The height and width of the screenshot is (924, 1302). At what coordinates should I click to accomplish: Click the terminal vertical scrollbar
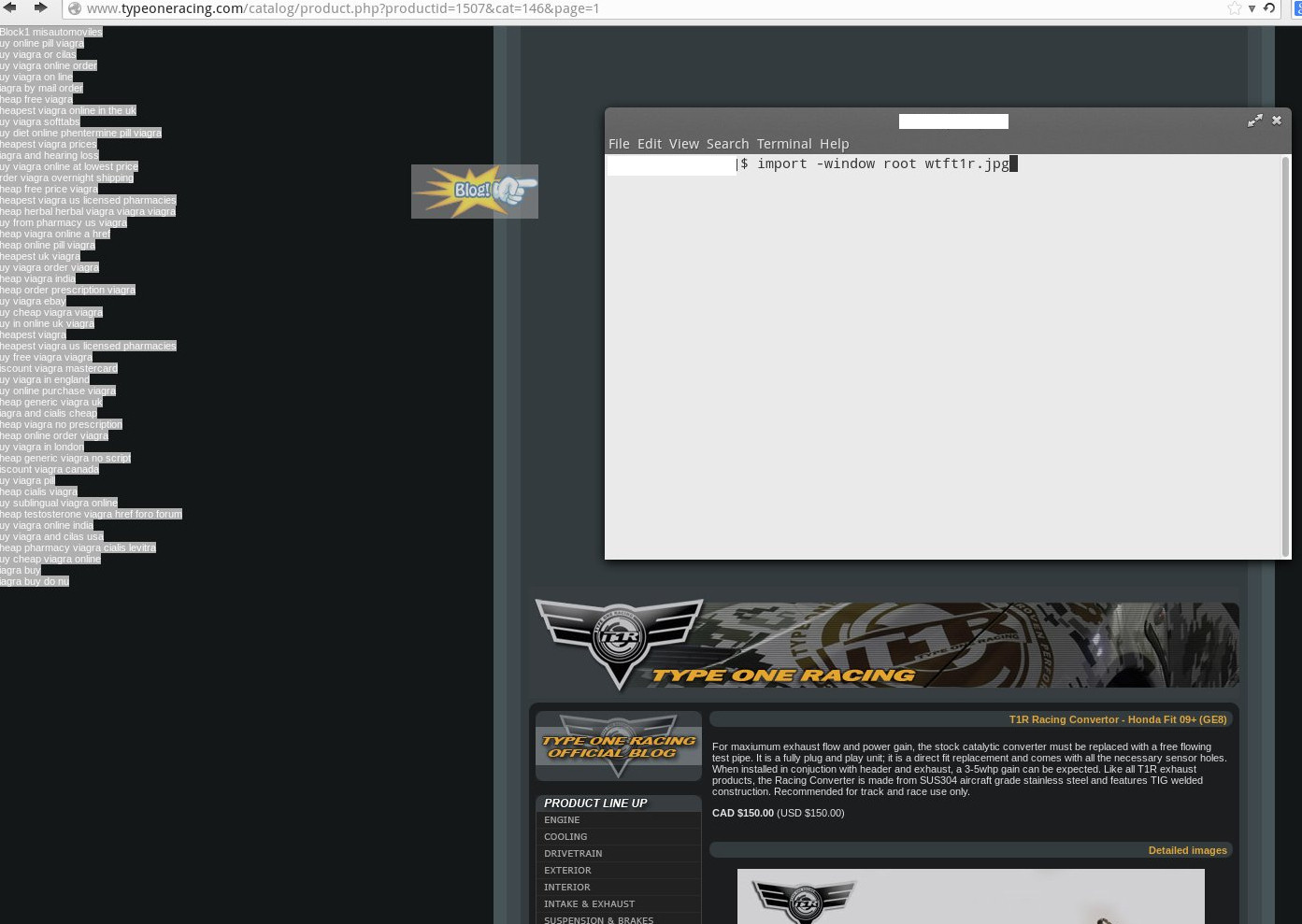1286,355
